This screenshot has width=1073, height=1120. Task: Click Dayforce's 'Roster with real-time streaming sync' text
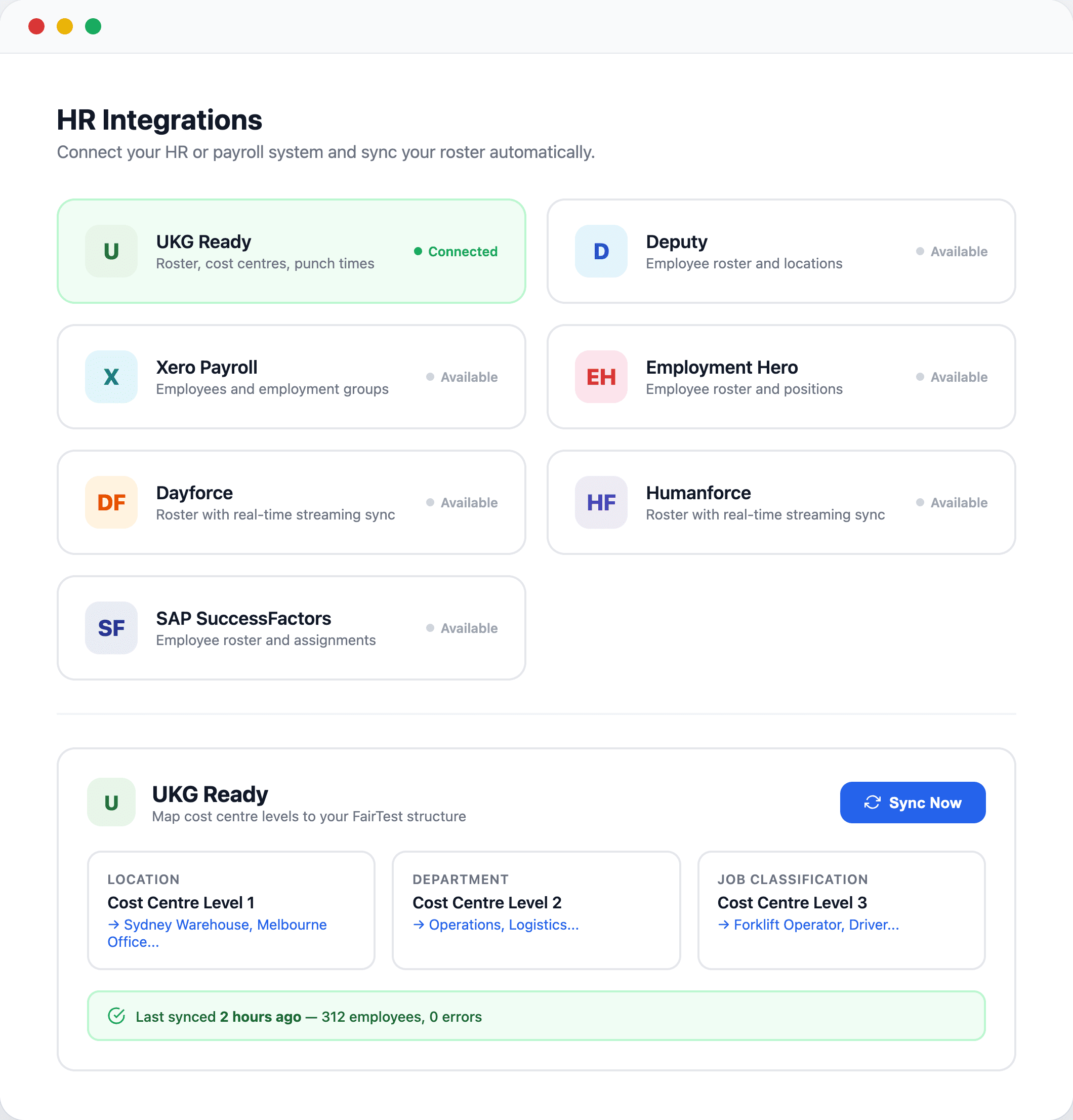[x=275, y=515]
